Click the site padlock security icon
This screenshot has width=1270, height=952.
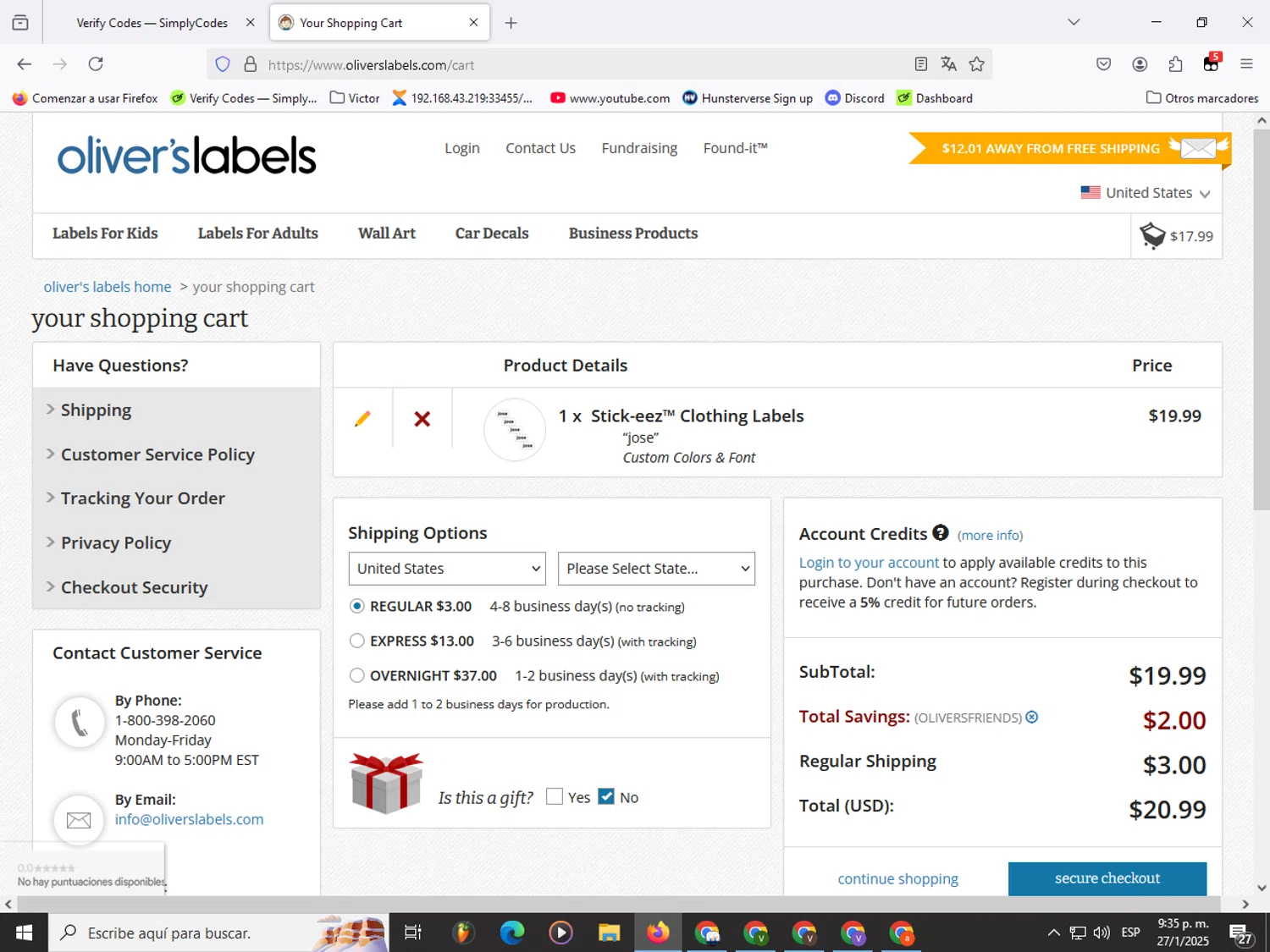click(x=251, y=64)
